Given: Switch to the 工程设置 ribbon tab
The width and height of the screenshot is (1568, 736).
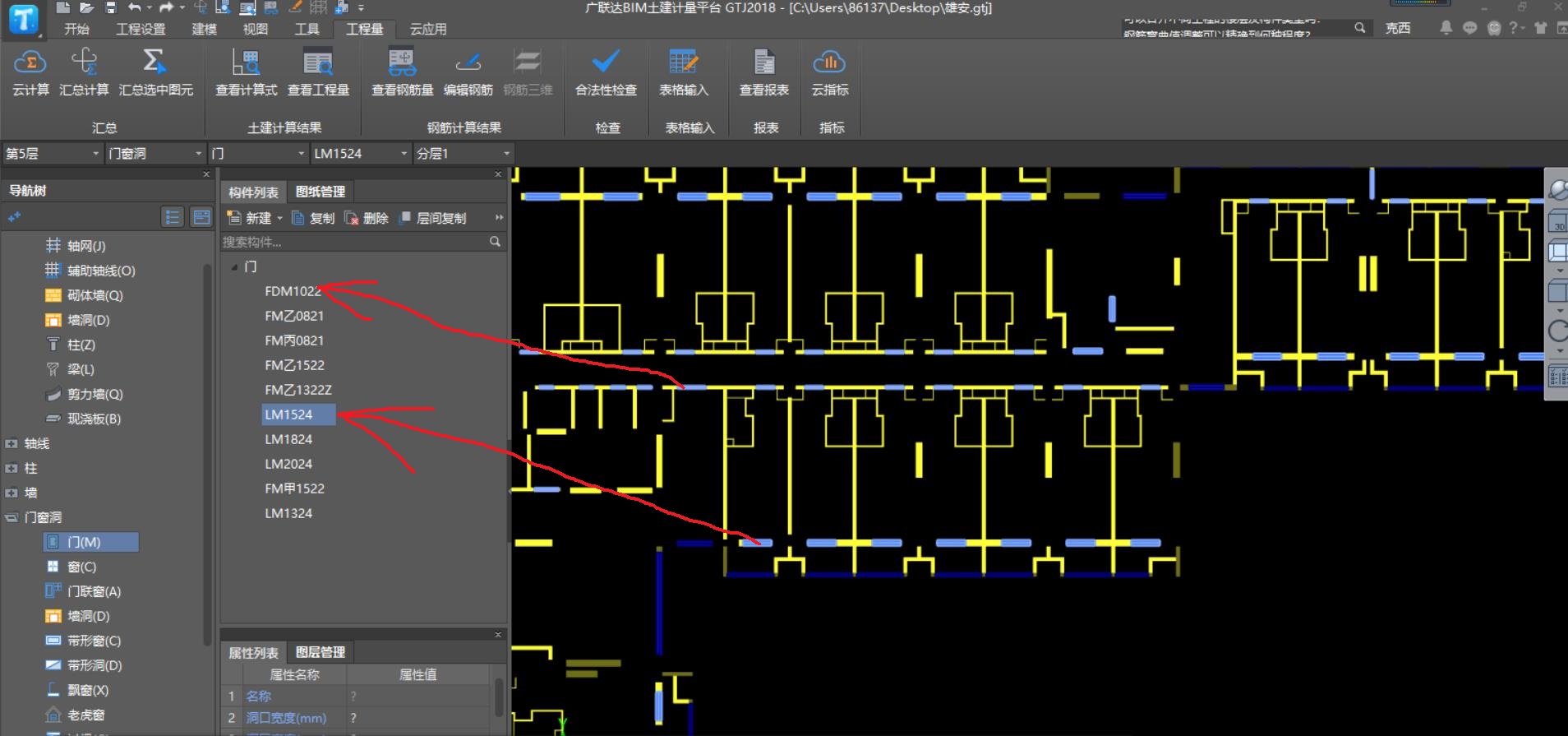Looking at the screenshot, I should 141,29.
